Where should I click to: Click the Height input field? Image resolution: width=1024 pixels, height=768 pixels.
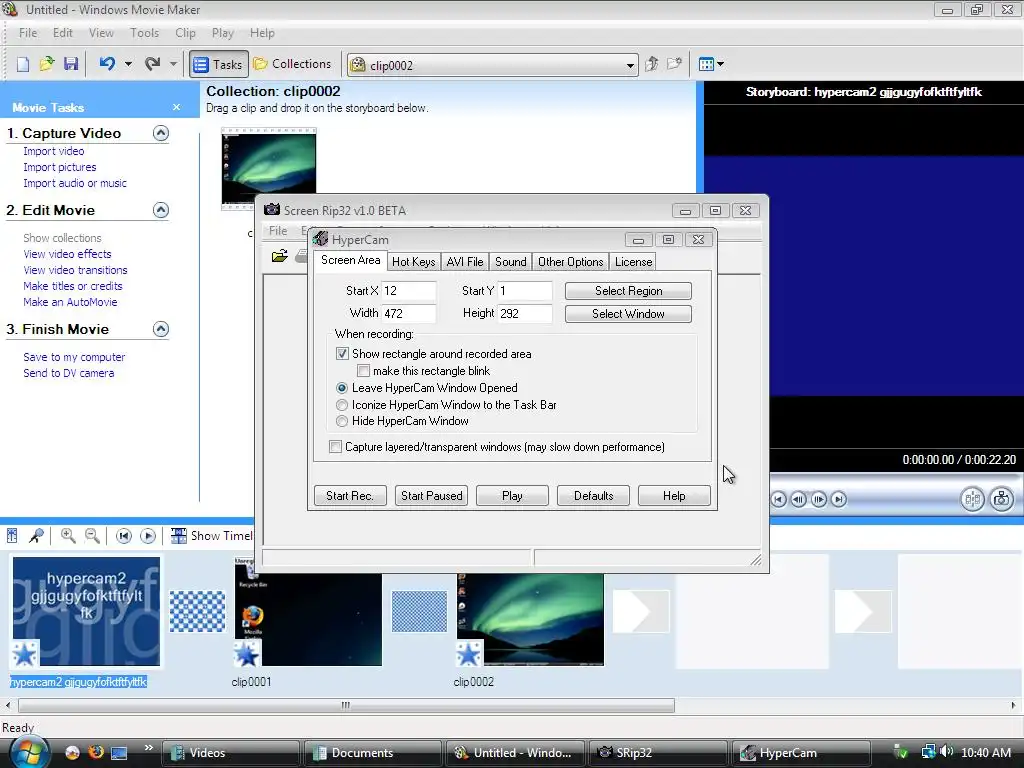525,313
